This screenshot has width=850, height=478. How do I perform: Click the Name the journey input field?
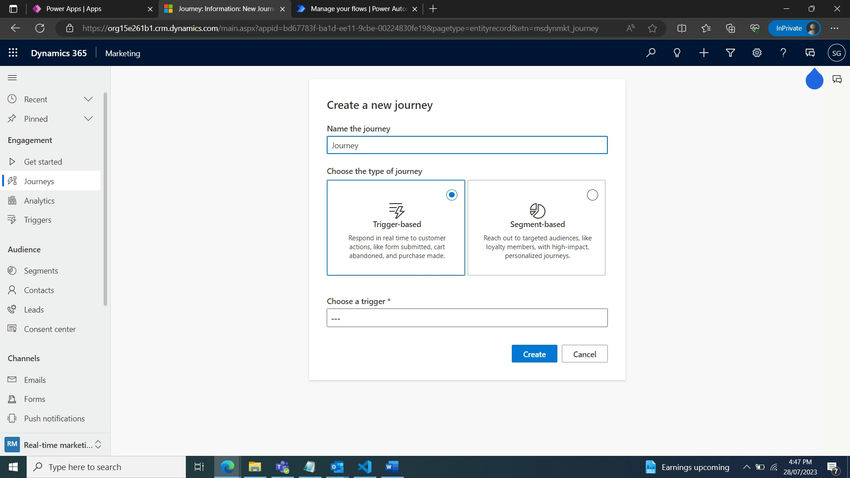click(467, 145)
